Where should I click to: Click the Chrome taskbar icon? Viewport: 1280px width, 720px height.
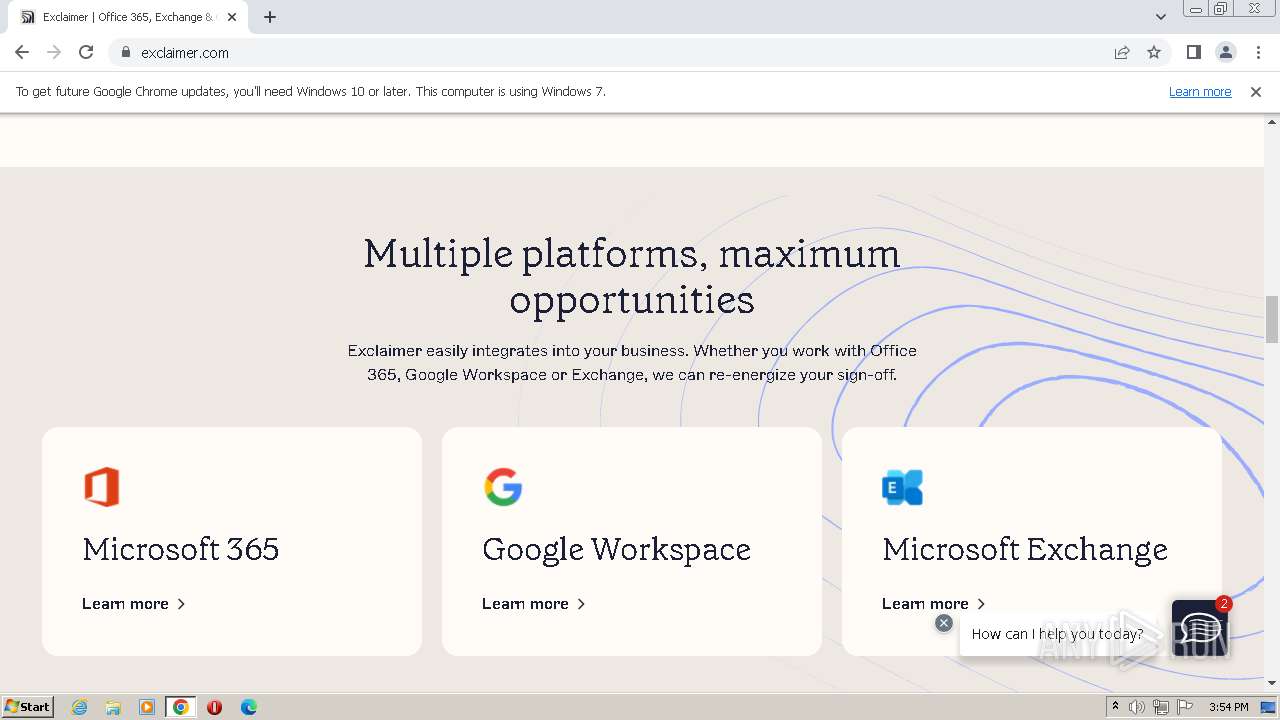tap(181, 707)
